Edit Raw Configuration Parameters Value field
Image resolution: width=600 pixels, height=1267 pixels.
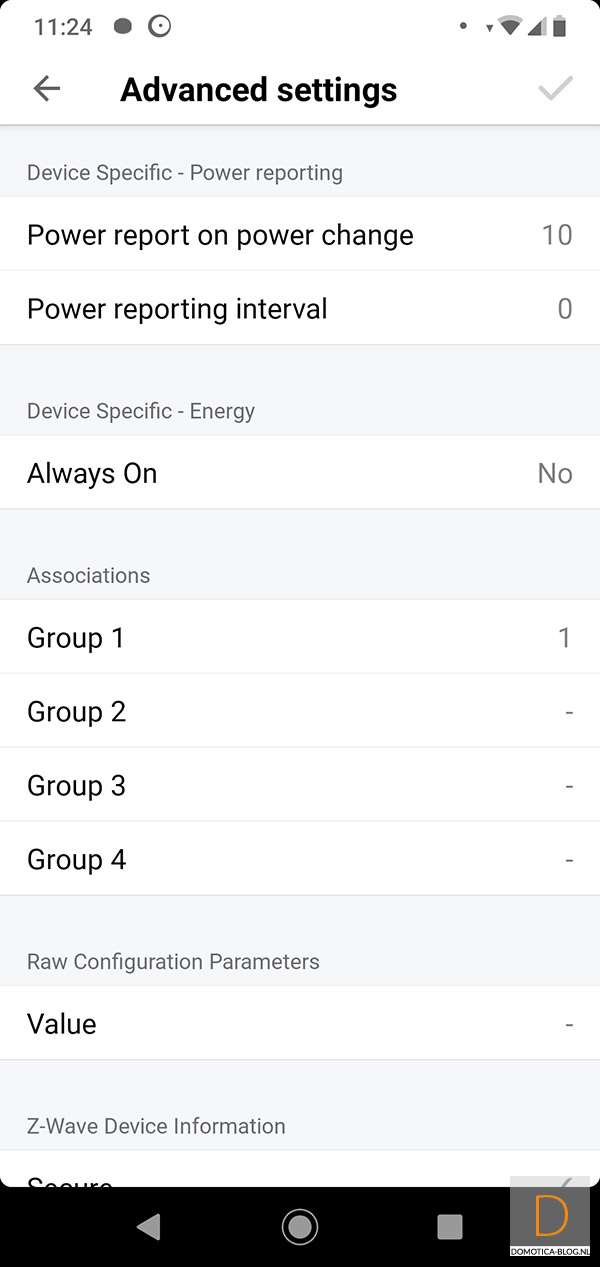point(300,1024)
